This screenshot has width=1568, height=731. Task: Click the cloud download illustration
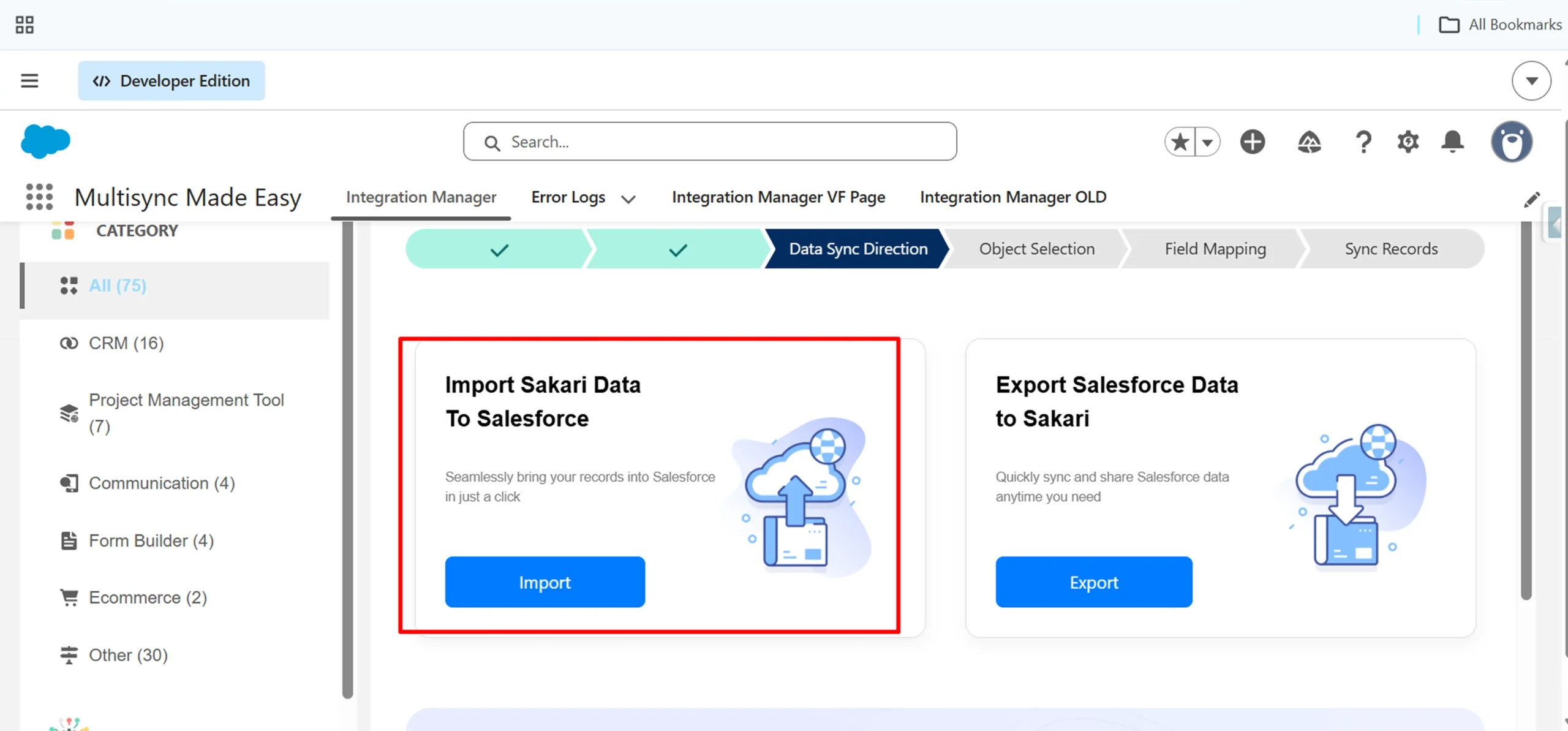click(x=1355, y=496)
